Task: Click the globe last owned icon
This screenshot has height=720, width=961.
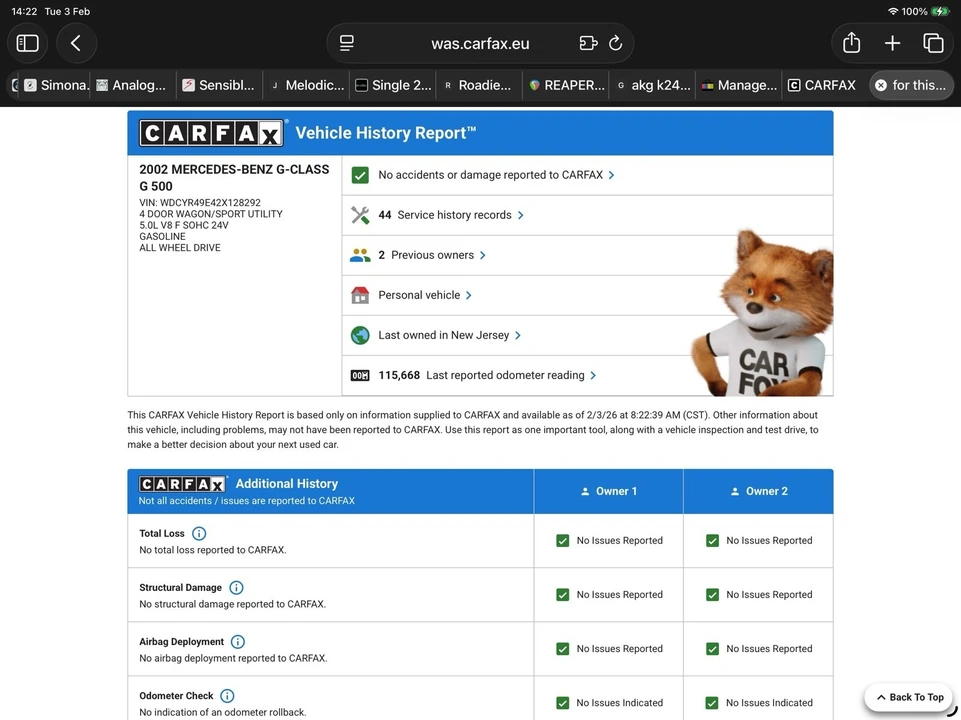Action: [x=360, y=335]
